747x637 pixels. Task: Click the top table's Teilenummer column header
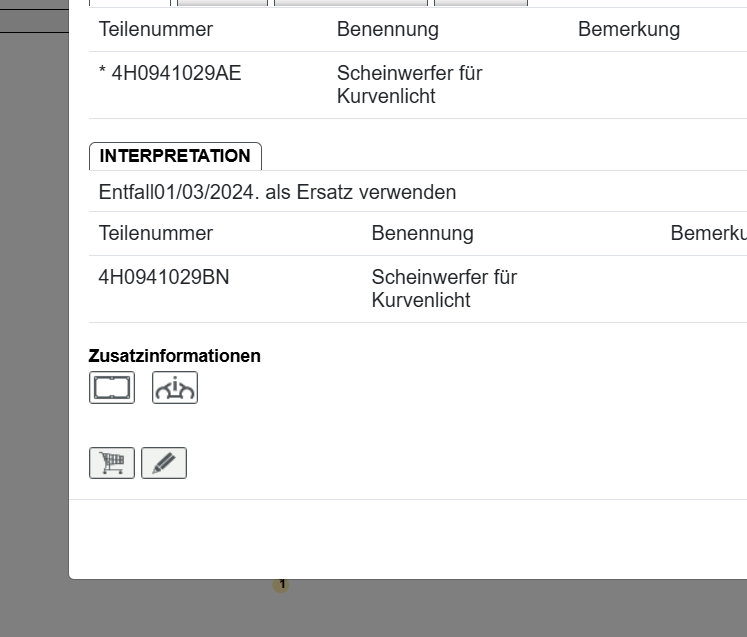(156, 29)
